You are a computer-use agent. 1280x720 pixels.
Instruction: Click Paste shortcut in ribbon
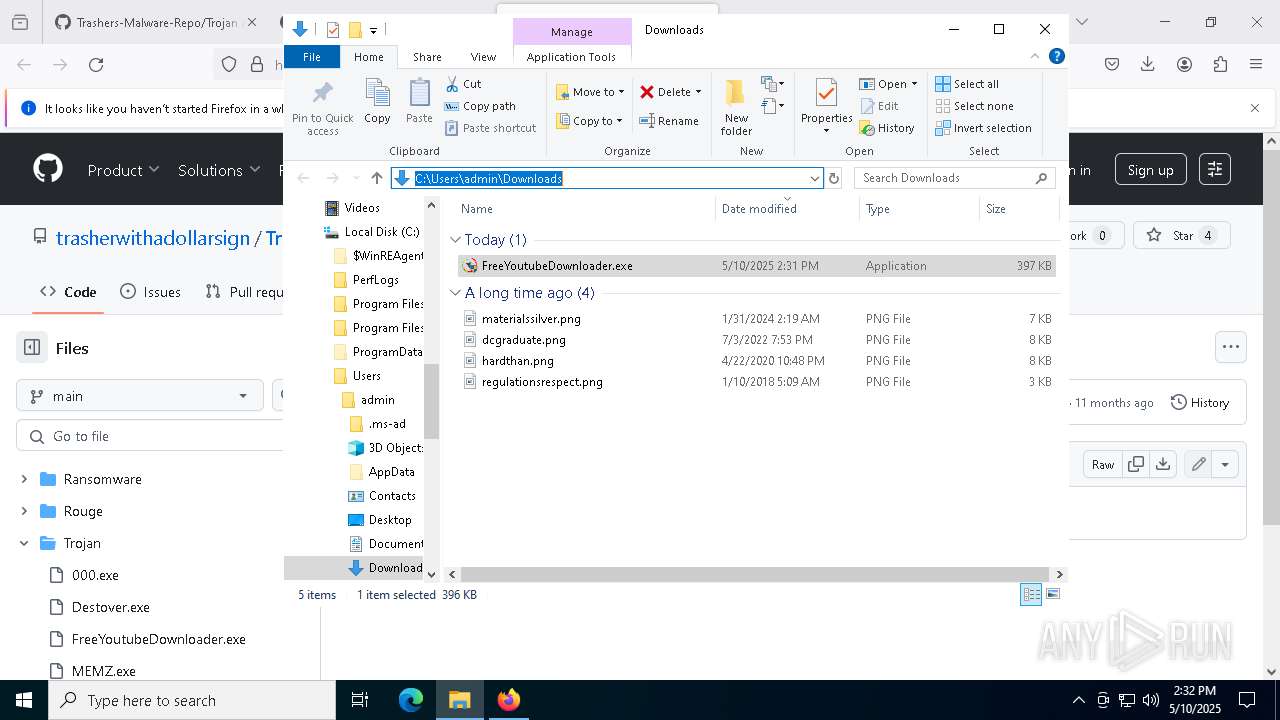(490, 128)
